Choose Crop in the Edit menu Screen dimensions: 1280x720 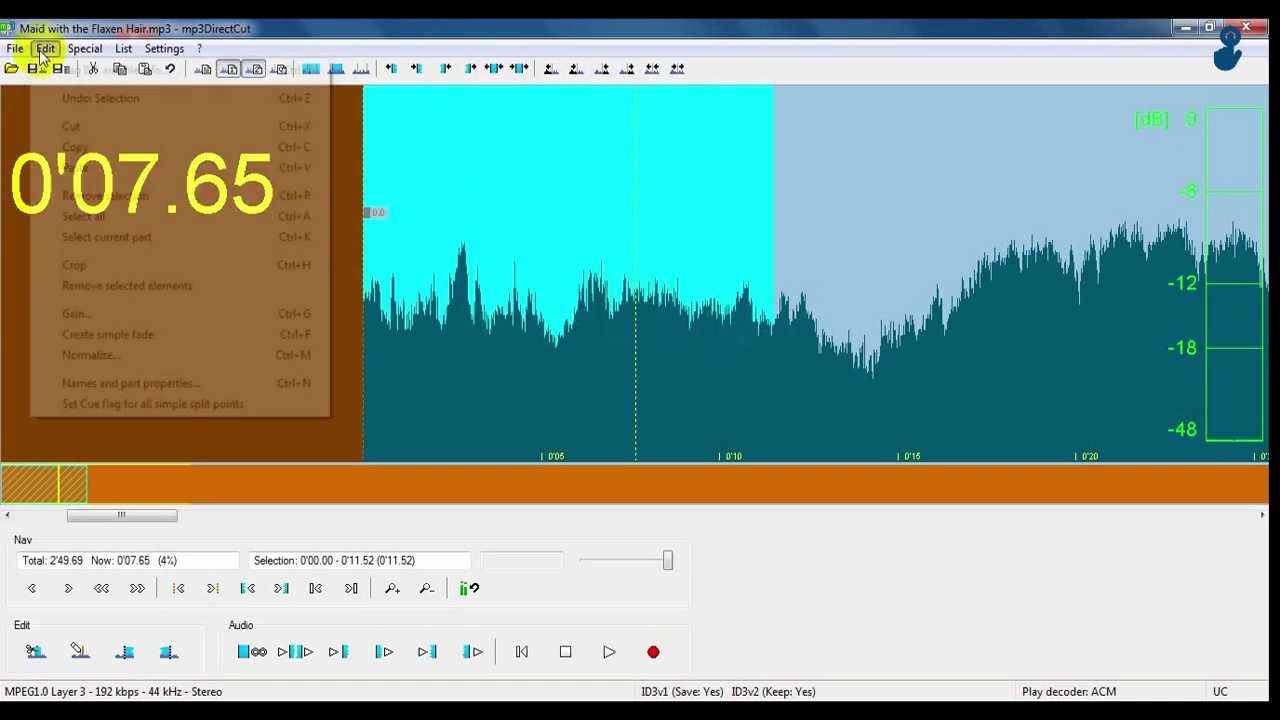pyautogui.click(x=180, y=265)
